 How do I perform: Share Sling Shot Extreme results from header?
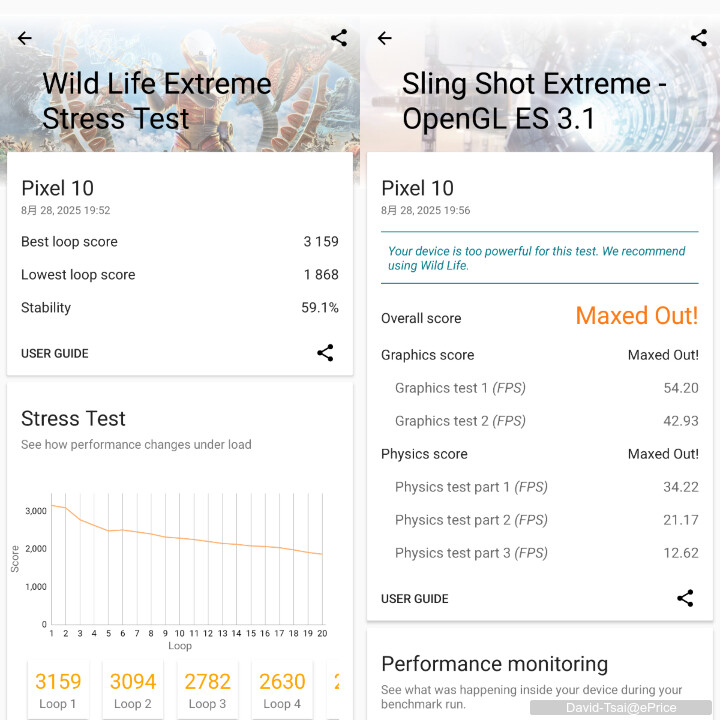coord(699,38)
